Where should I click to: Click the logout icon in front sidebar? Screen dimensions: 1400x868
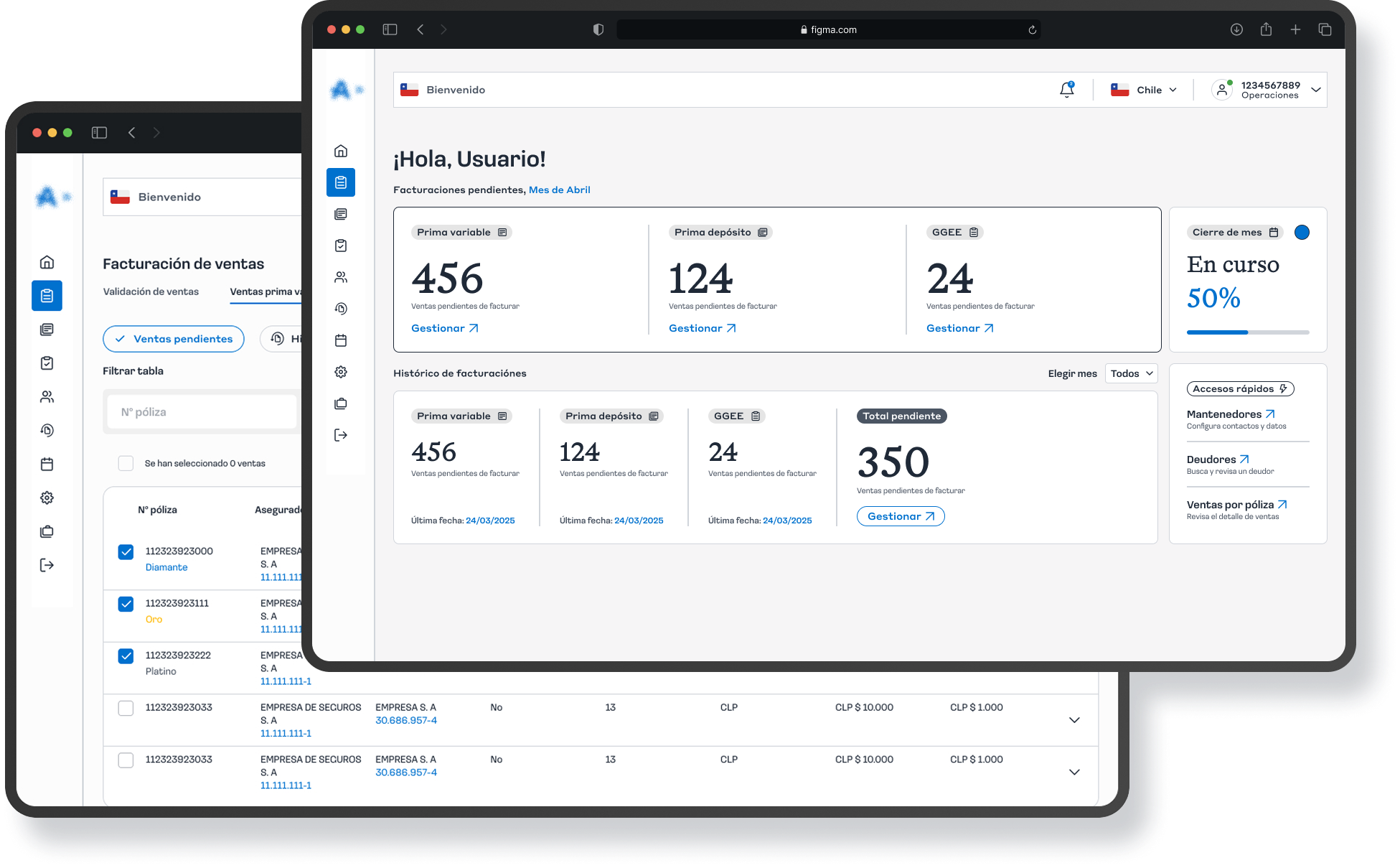(x=341, y=435)
